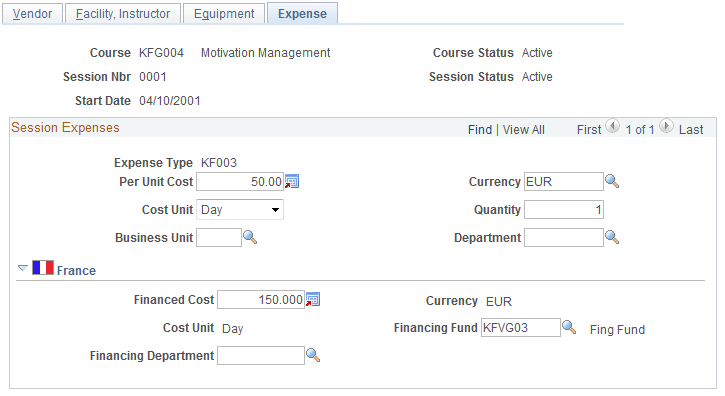
Task: Click expense type value KF003
Action: (x=219, y=163)
